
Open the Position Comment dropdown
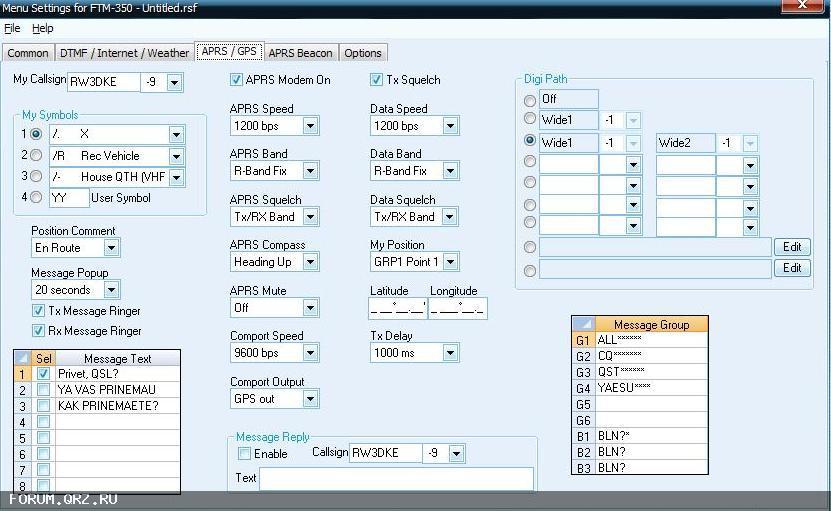[x=110, y=247]
